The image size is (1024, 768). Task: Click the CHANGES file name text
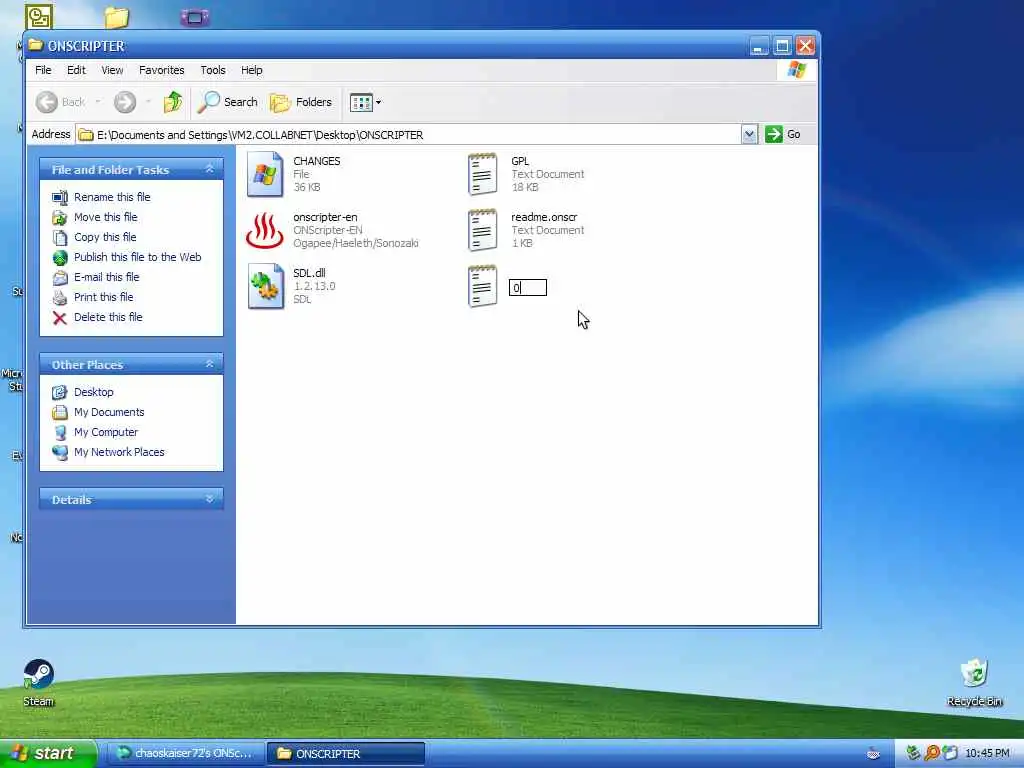(x=317, y=161)
